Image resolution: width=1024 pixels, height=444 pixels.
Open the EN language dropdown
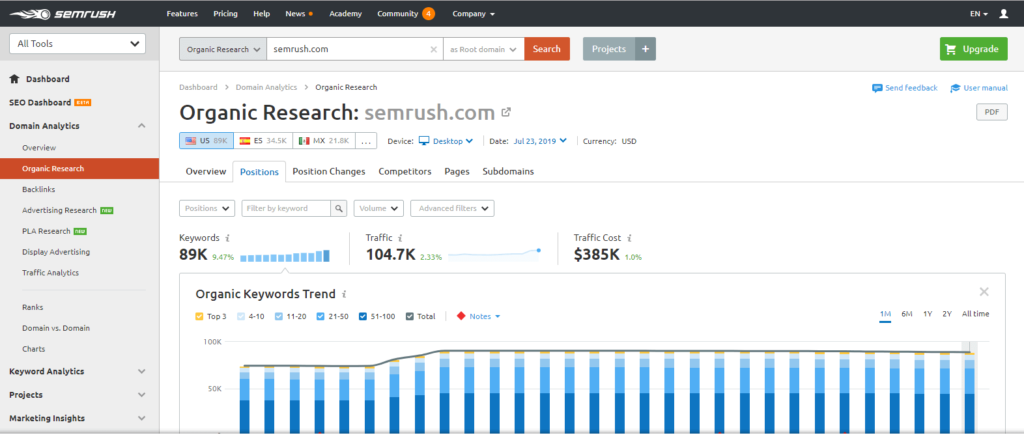979,14
